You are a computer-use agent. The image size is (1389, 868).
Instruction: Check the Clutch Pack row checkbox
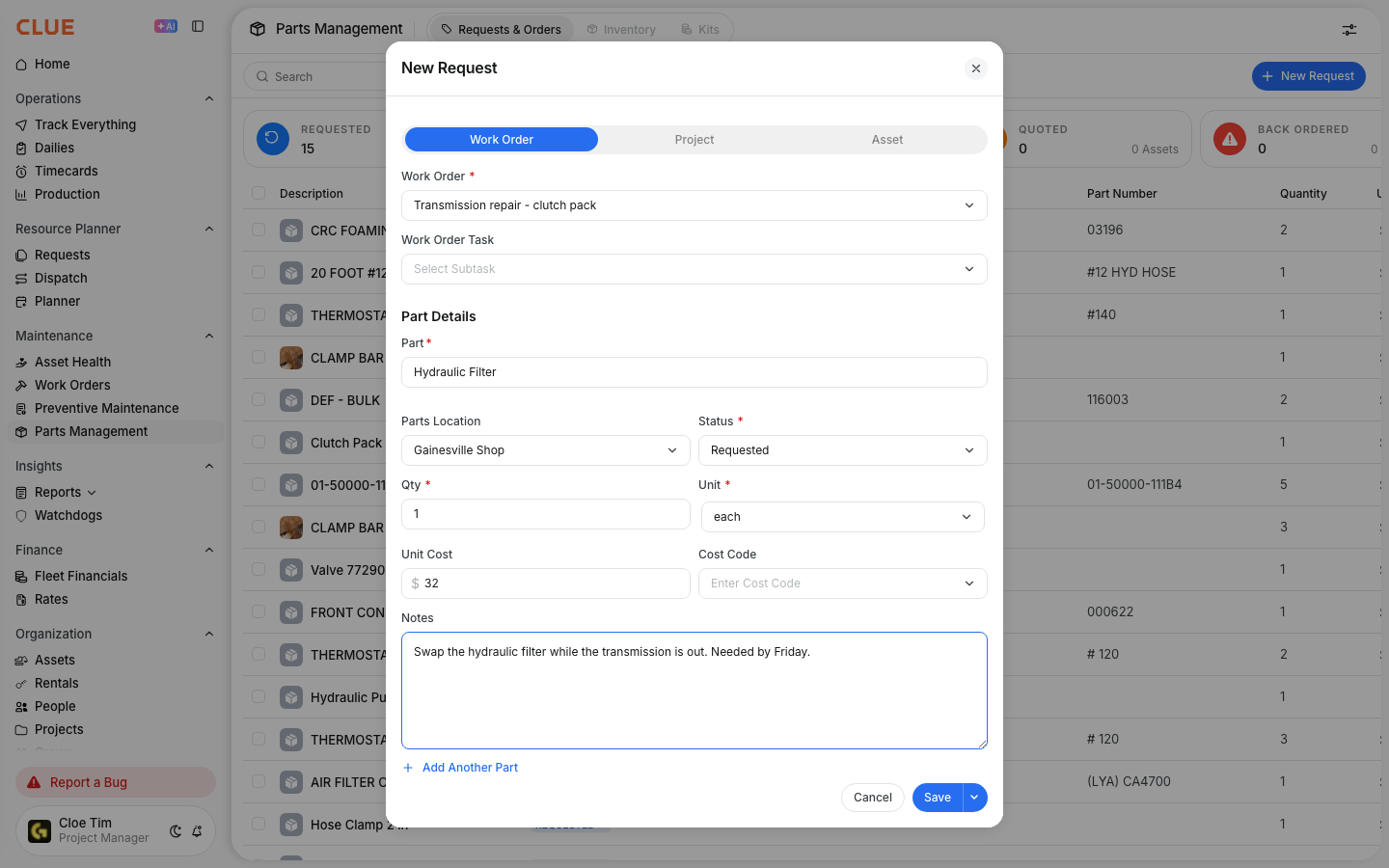[x=259, y=442]
